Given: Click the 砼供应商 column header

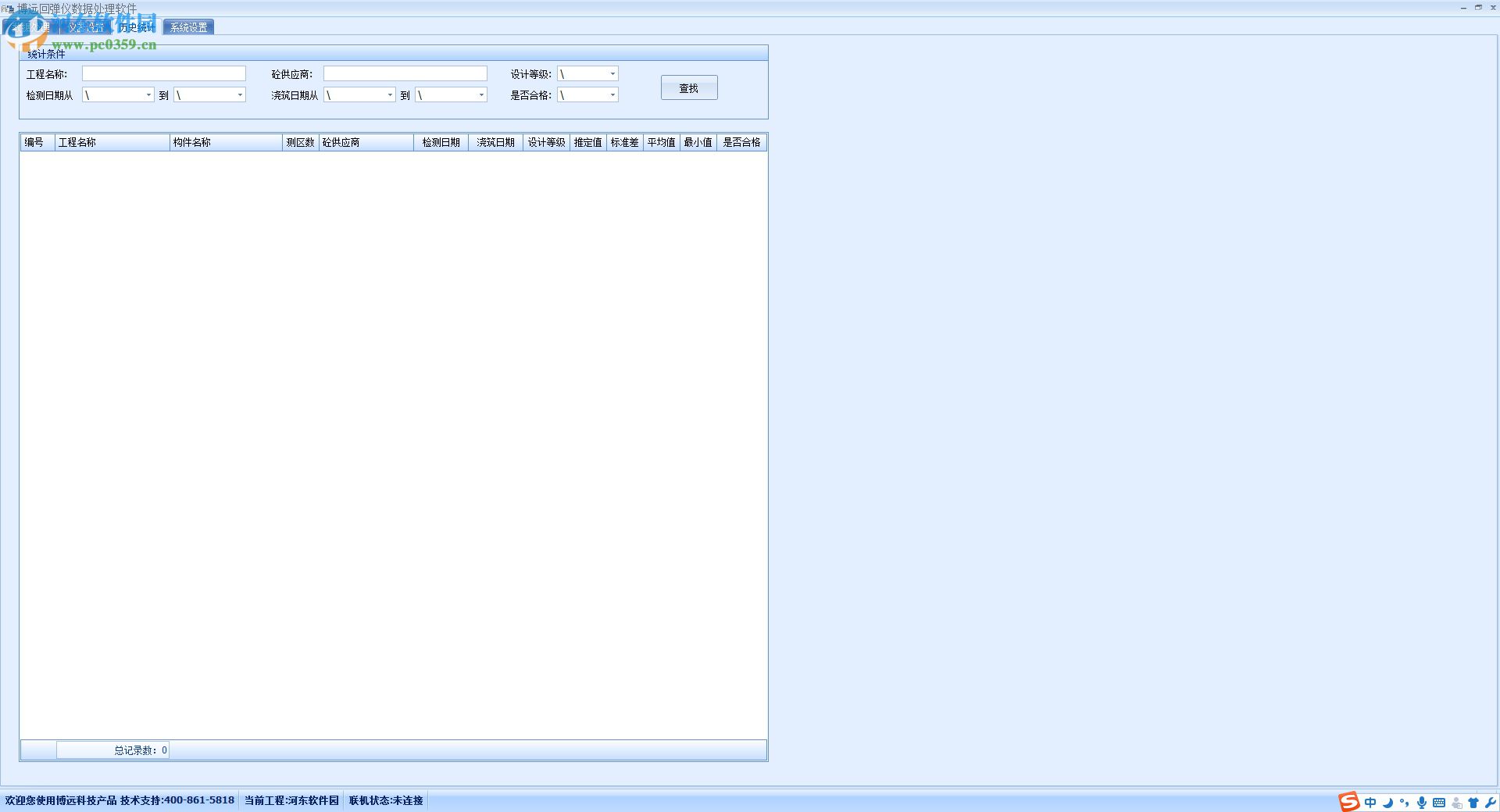Looking at the screenshot, I should click(x=366, y=142).
